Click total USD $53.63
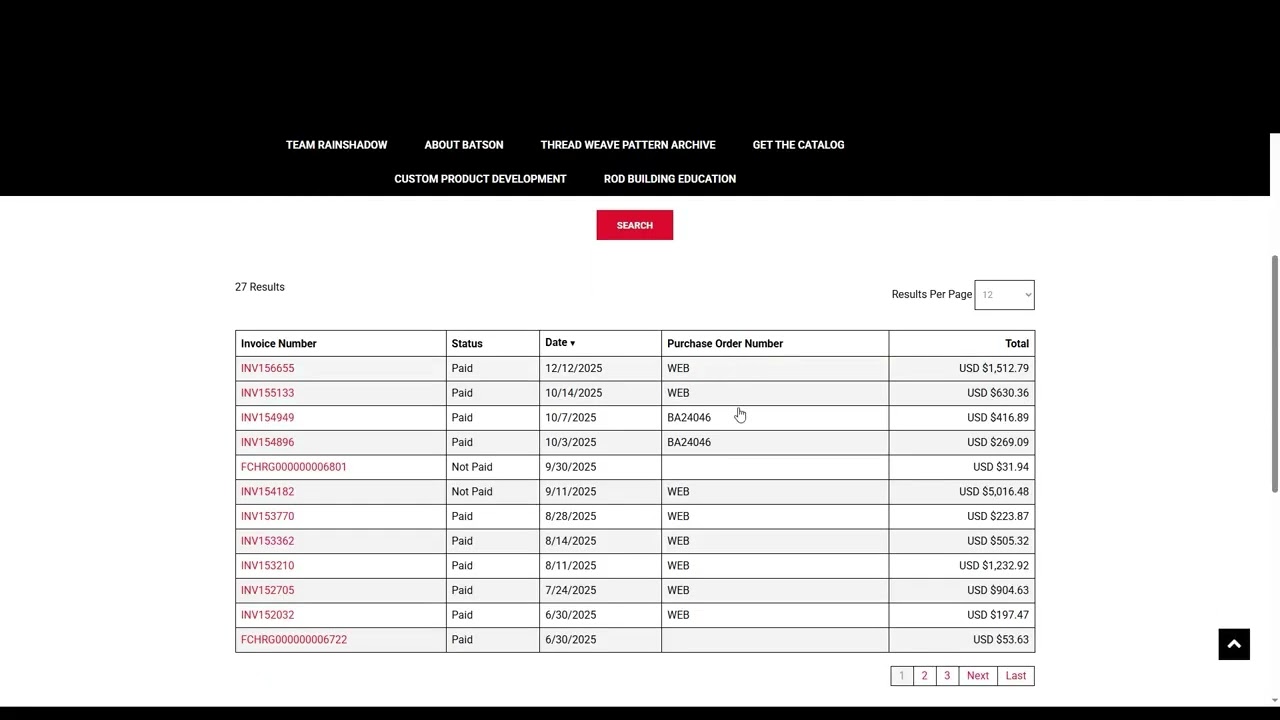1280x720 pixels. tap(1001, 640)
